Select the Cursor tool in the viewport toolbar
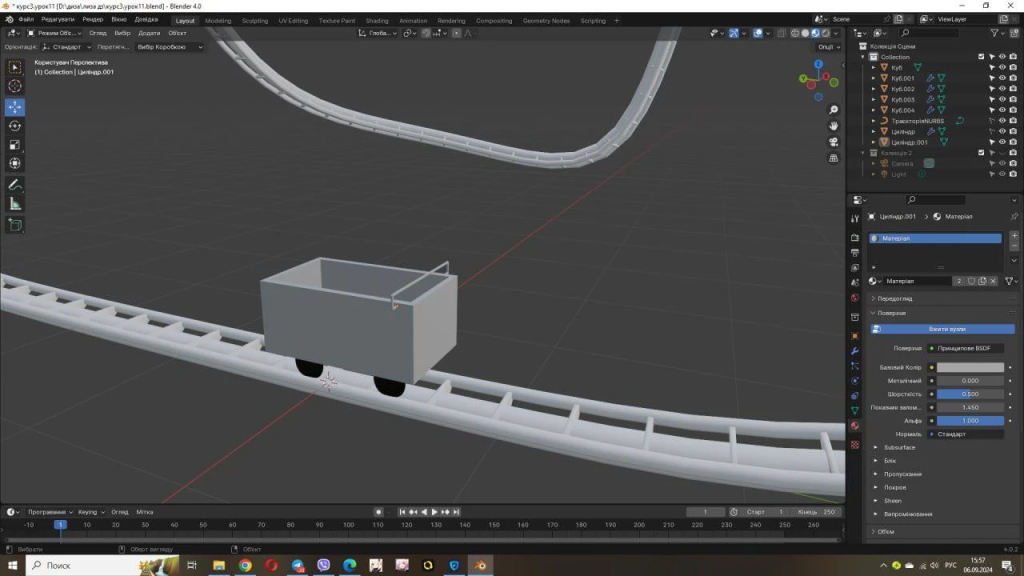 pyautogui.click(x=15, y=86)
